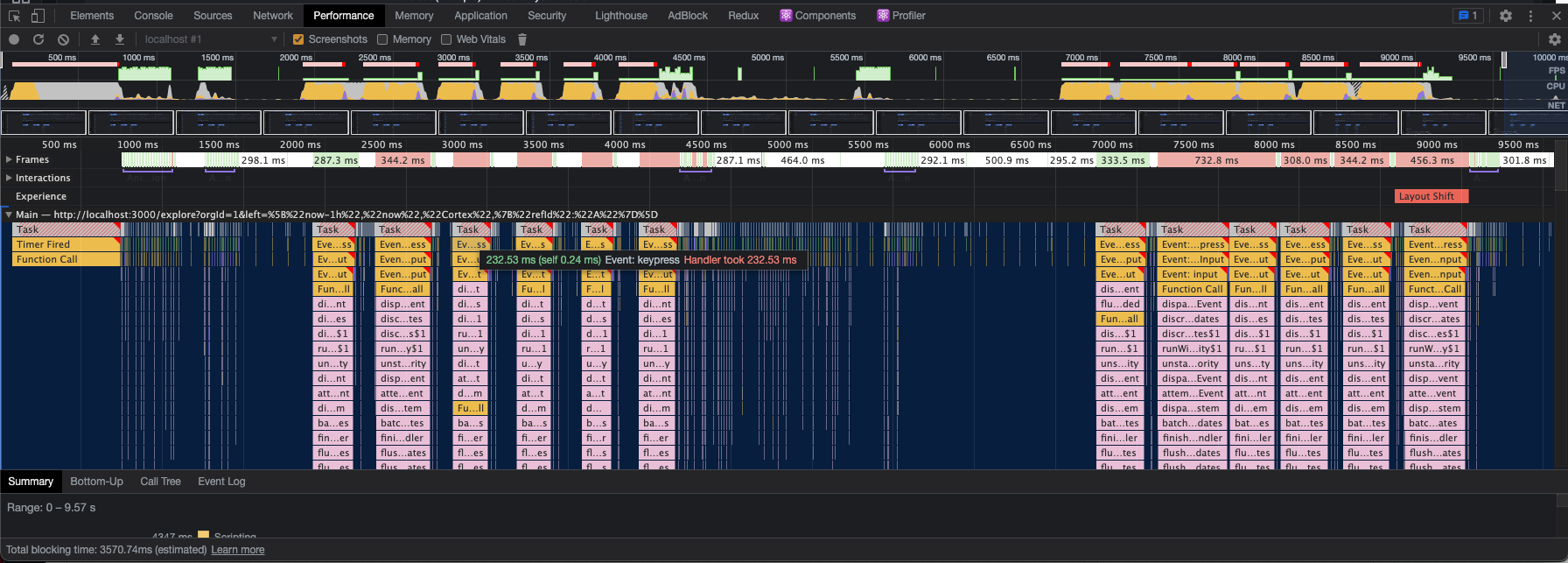Screen dimensions: 1568x563
Task: Open the Sources tab
Action: 213,16
